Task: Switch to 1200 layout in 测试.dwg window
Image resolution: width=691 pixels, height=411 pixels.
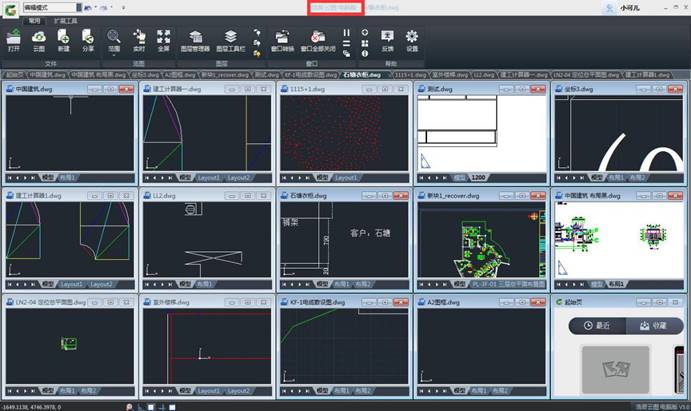Action: [x=479, y=177]
